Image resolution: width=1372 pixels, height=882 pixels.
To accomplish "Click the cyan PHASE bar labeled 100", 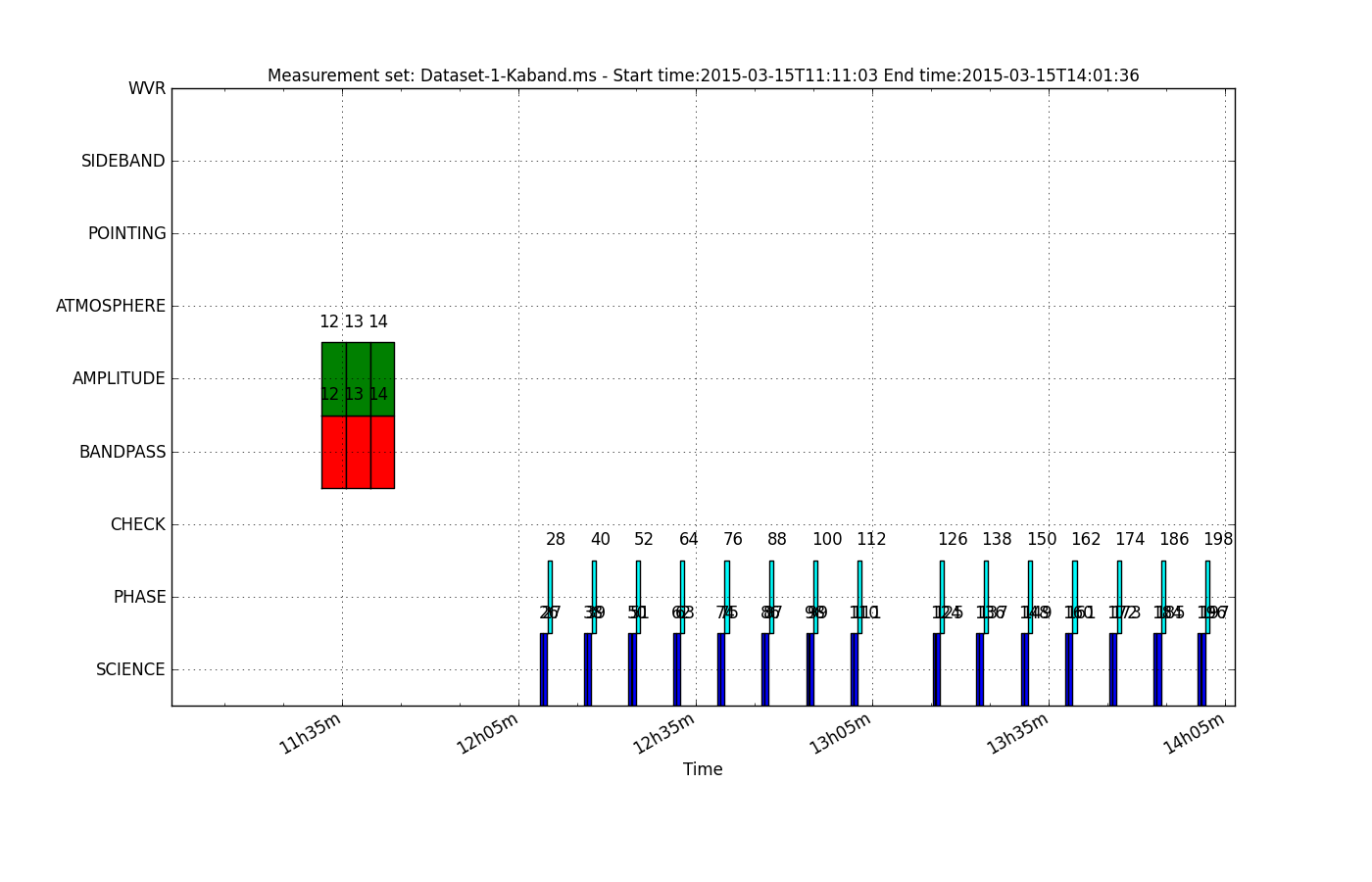I will pos(815,596).
